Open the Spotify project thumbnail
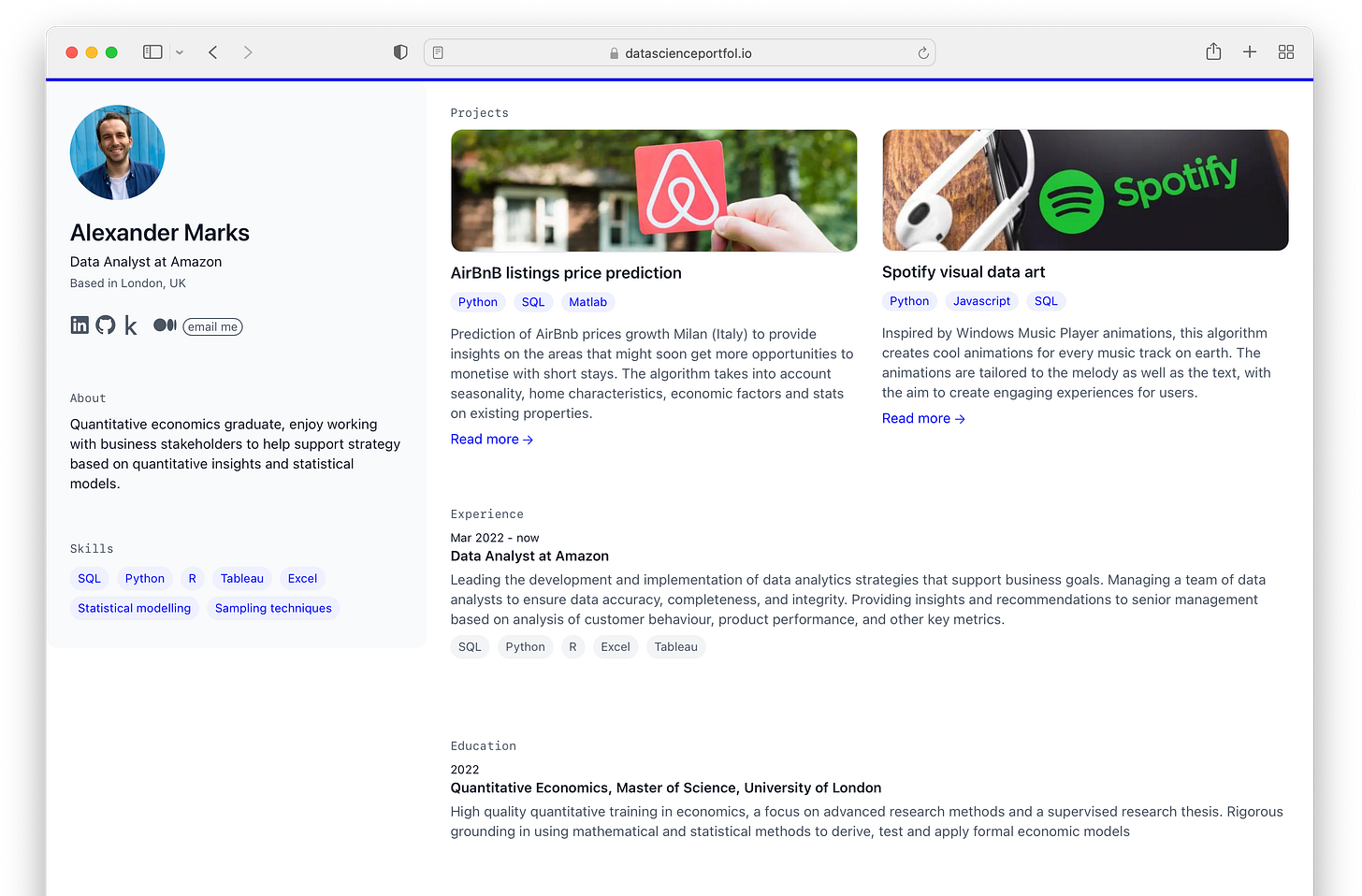This screenshot has height=896, width=1362. (1085, 190)
